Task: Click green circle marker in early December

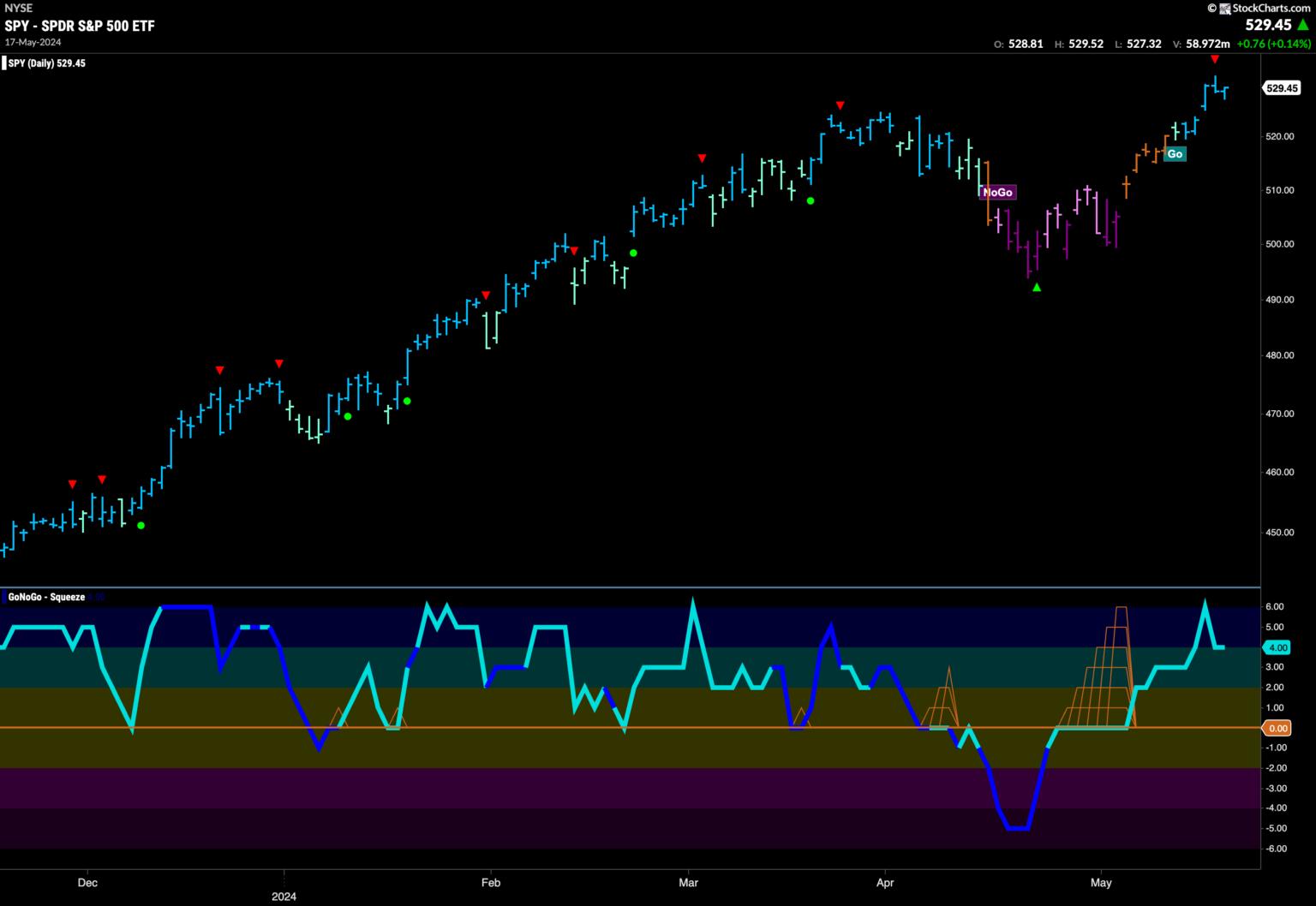Action: click(x=141, y=526)
